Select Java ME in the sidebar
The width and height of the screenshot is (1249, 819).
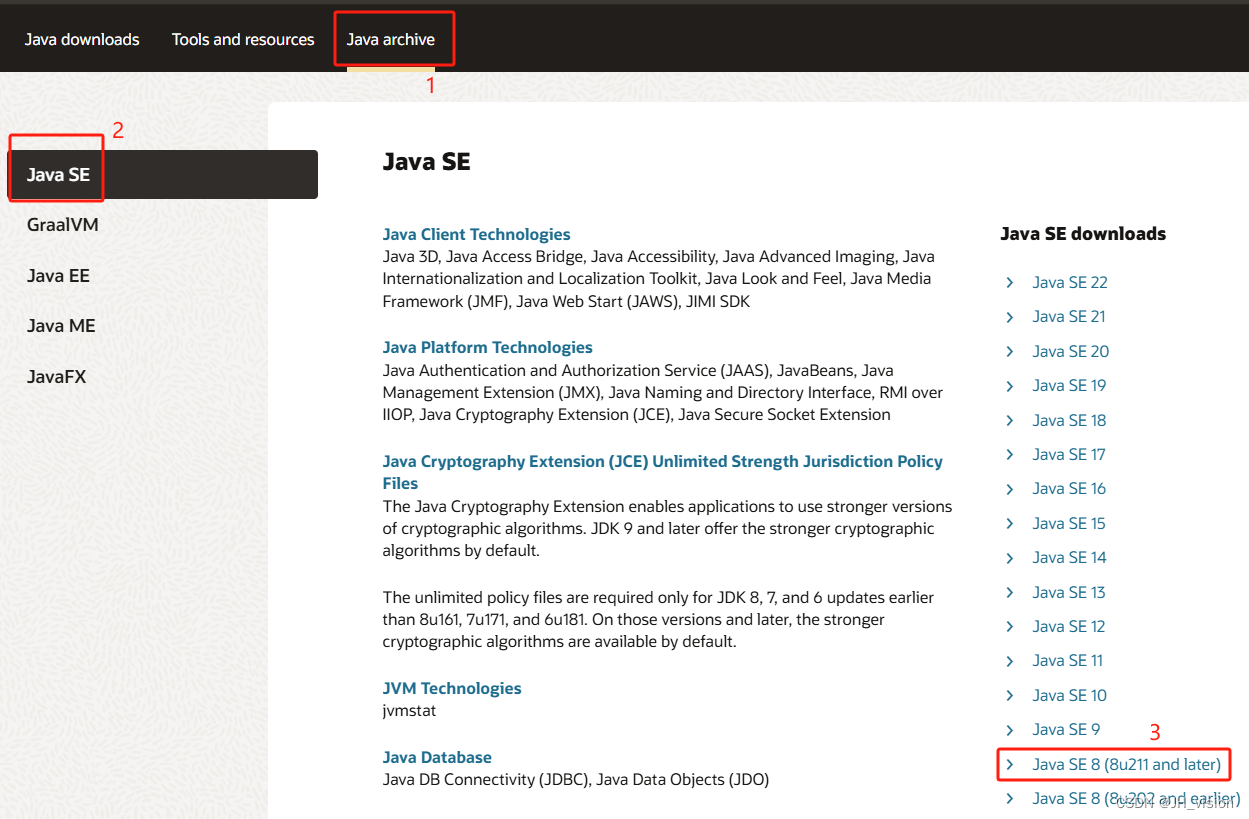(61, 326)
